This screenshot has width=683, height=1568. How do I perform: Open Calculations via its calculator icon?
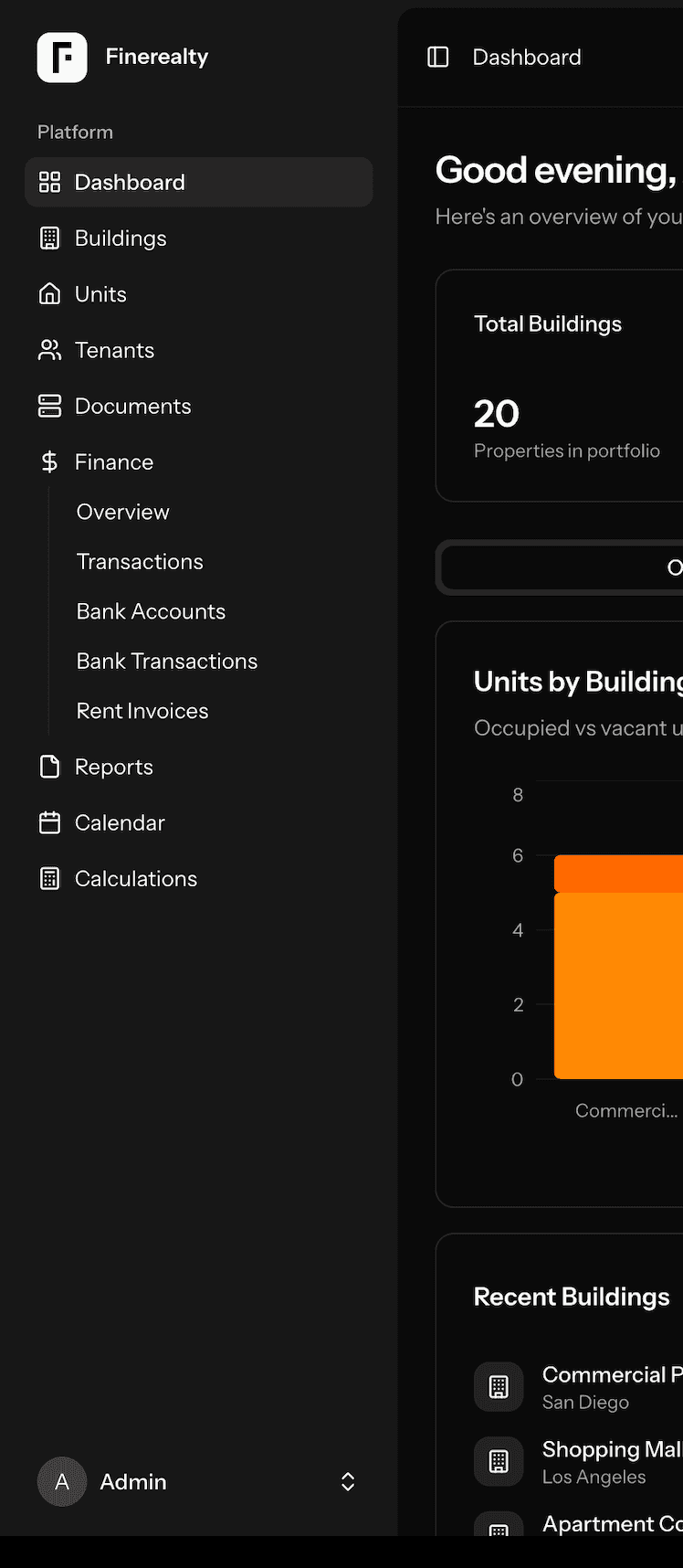pyautogui.click(x=49, y=878)
